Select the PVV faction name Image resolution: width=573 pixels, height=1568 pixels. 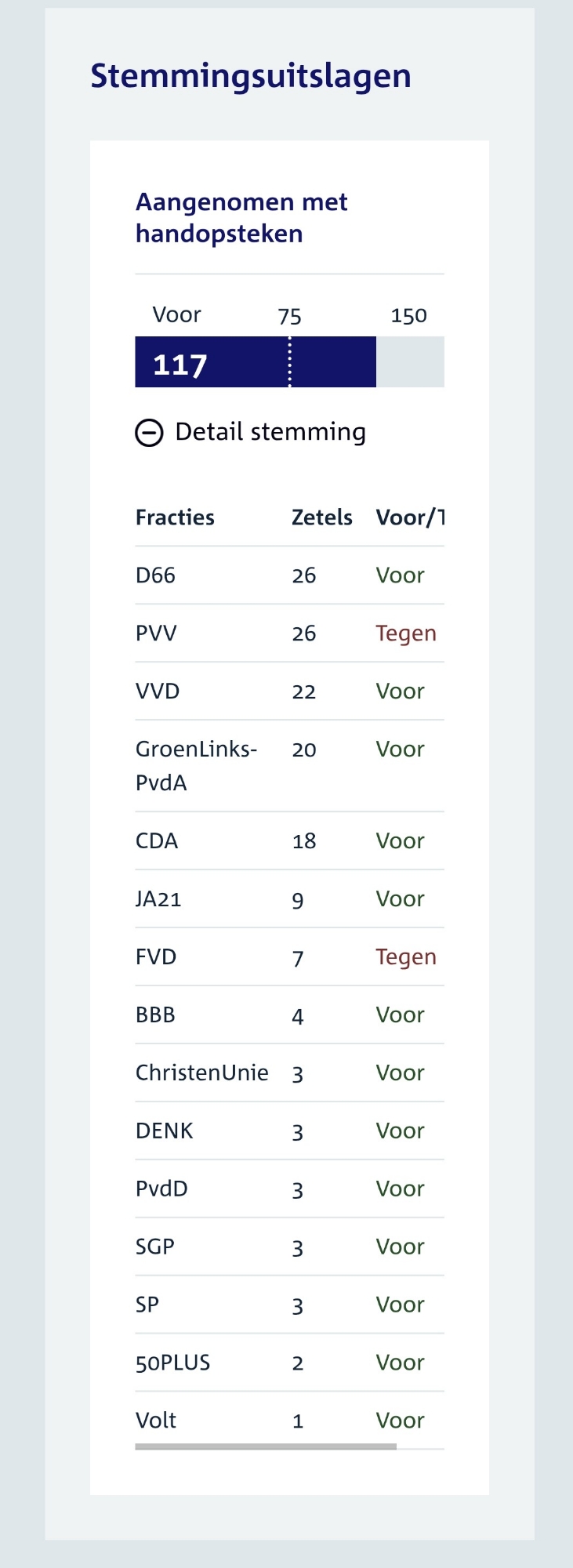156,633
